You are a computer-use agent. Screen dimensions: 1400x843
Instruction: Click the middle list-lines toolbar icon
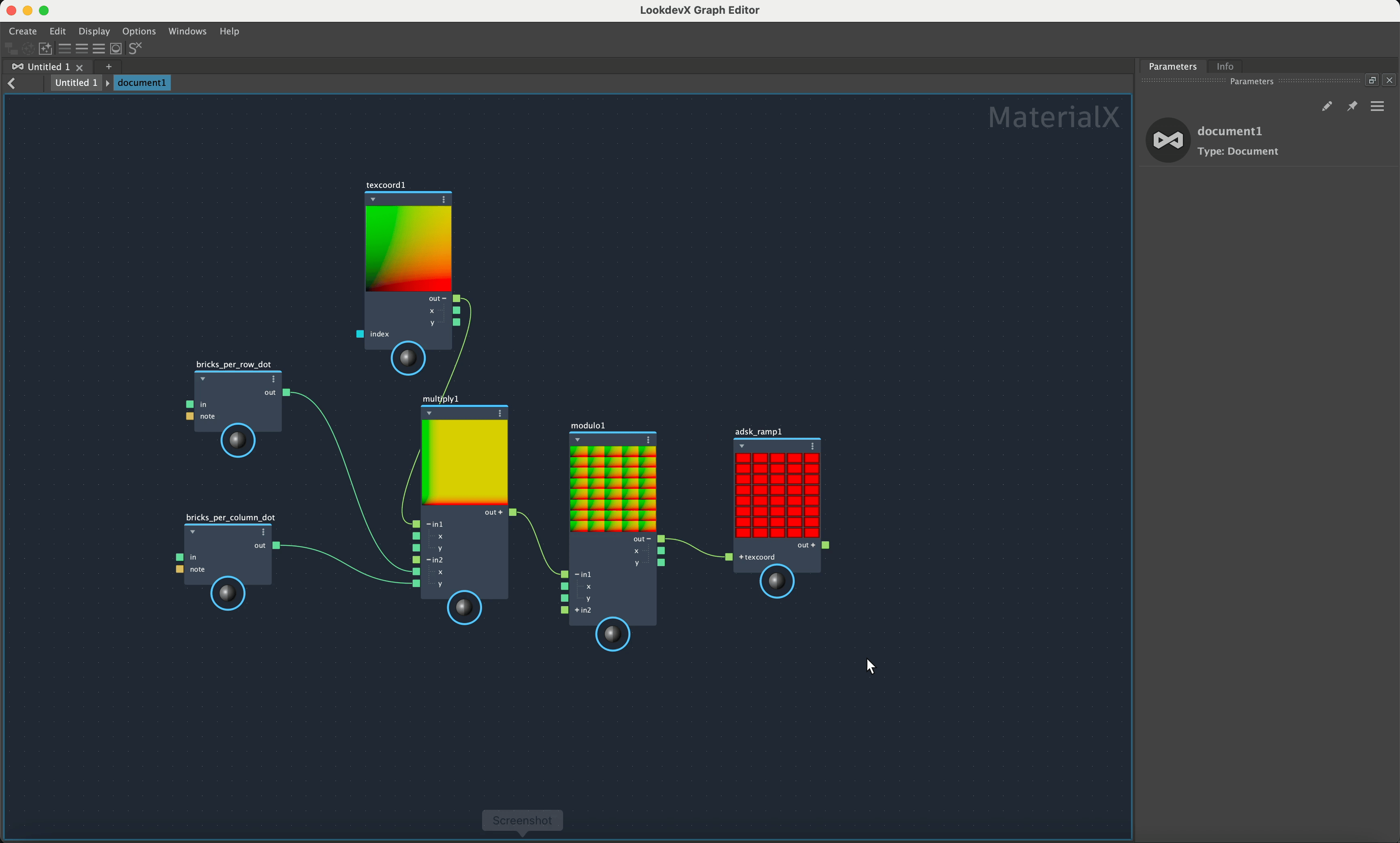click(x=82, y=48)
